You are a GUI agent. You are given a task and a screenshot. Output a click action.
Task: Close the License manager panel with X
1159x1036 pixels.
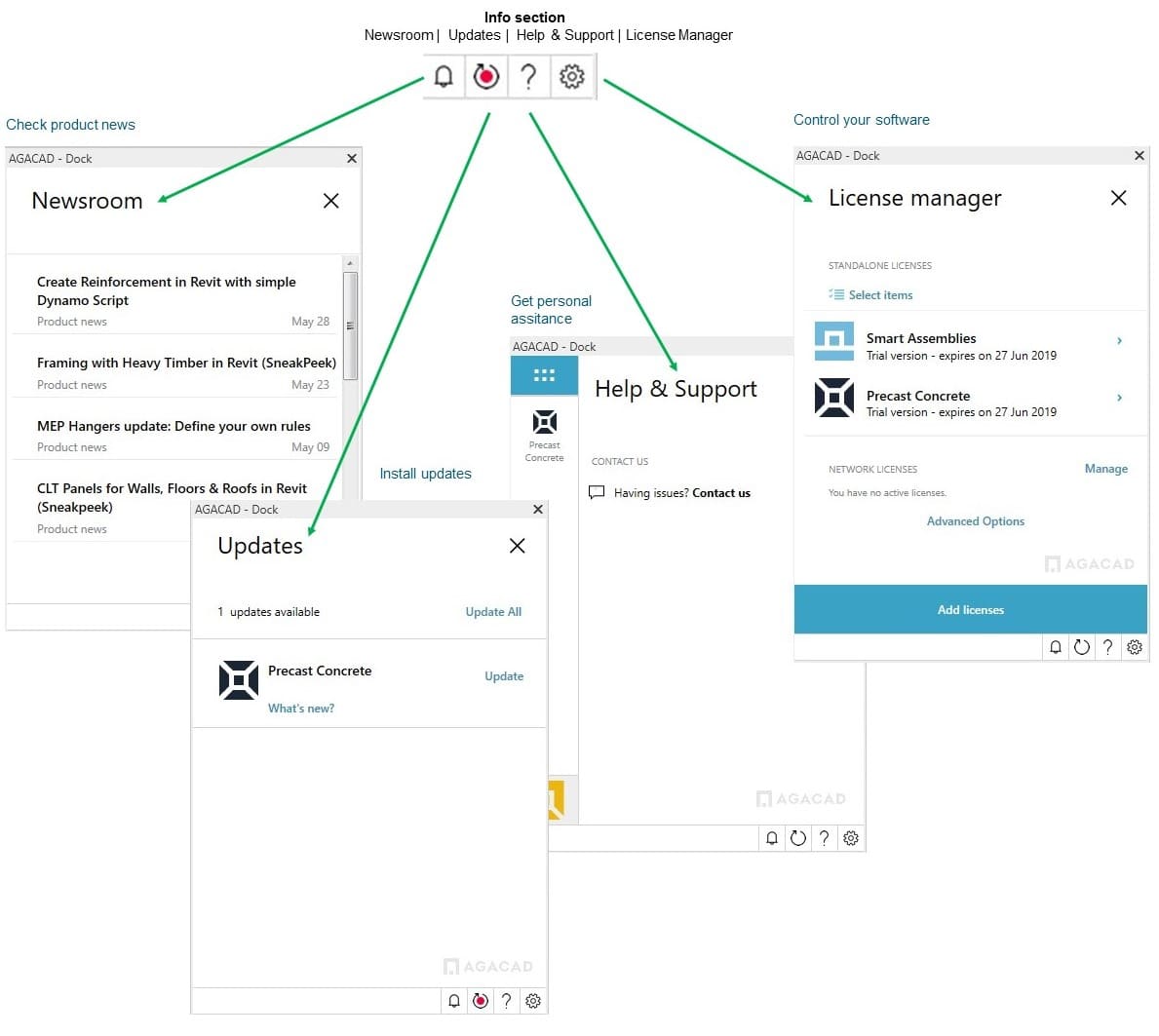[1118, 198]
